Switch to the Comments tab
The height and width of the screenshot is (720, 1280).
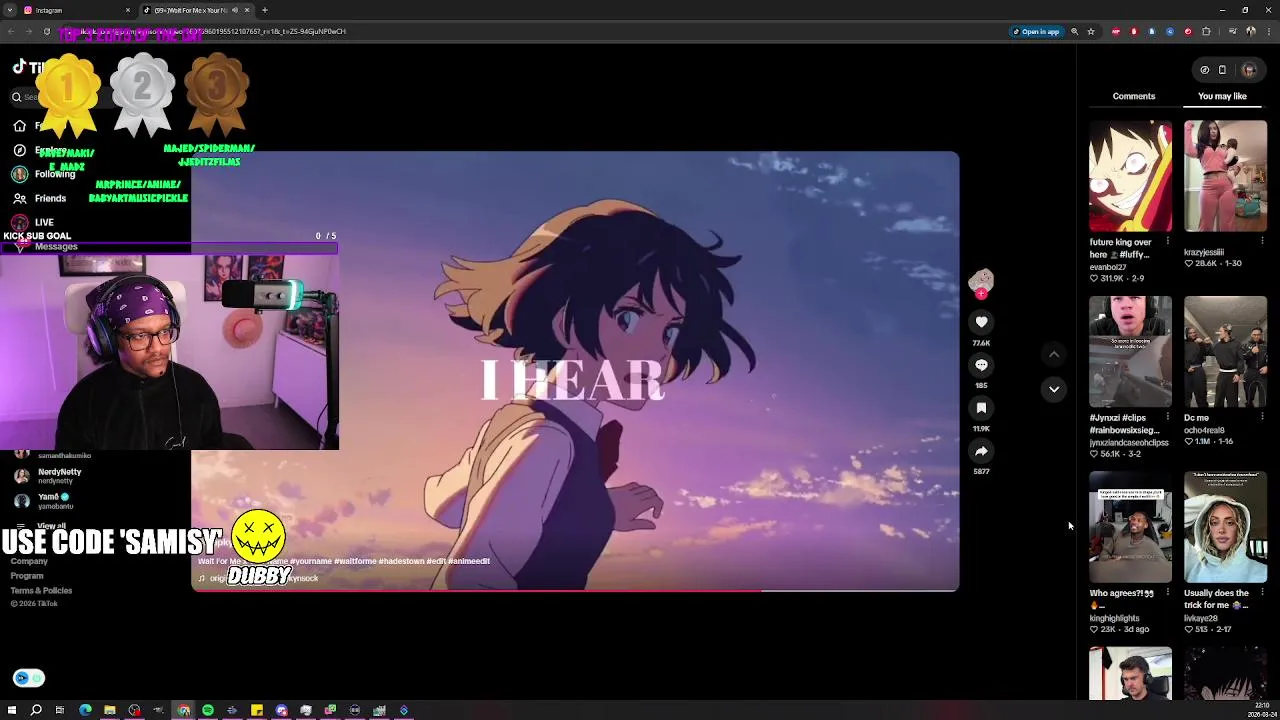point(1133,96)
